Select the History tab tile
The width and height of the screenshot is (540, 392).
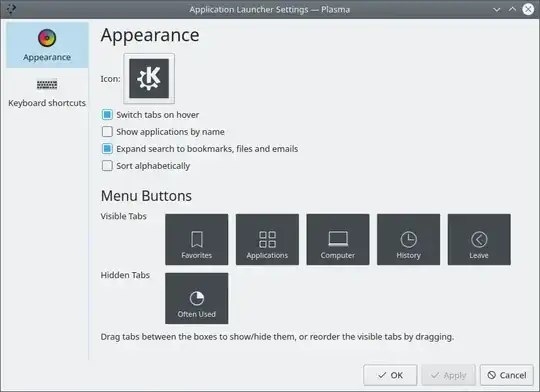tap(408, 239)
